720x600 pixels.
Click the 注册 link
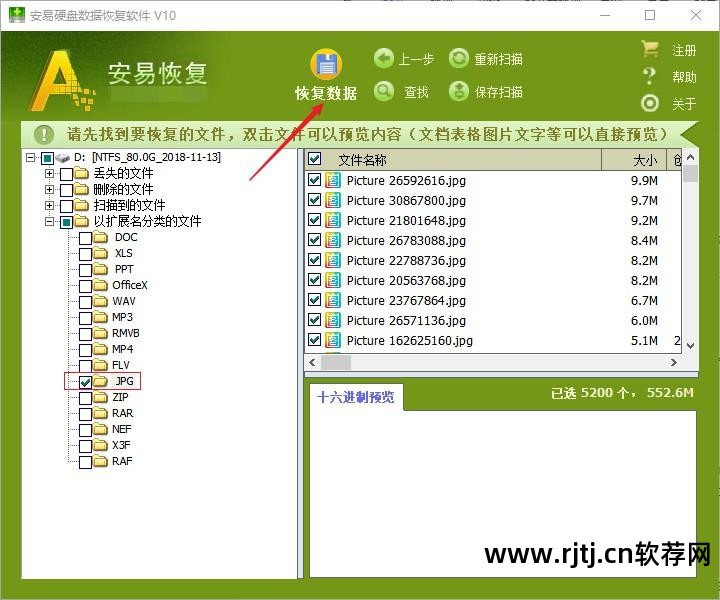[x=684, y=50]
